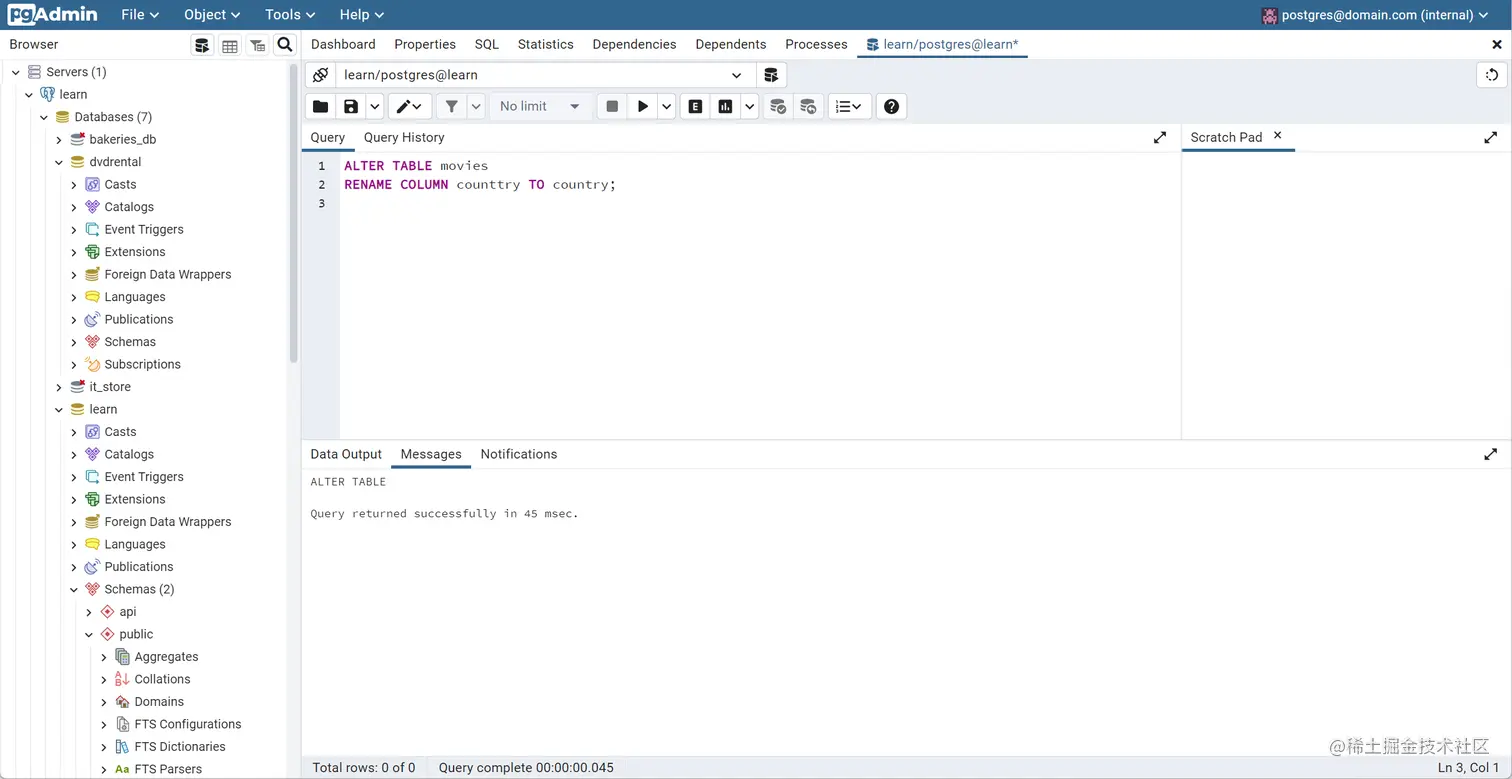Open the postgres@domain.com user menu

pos(1376,15)
